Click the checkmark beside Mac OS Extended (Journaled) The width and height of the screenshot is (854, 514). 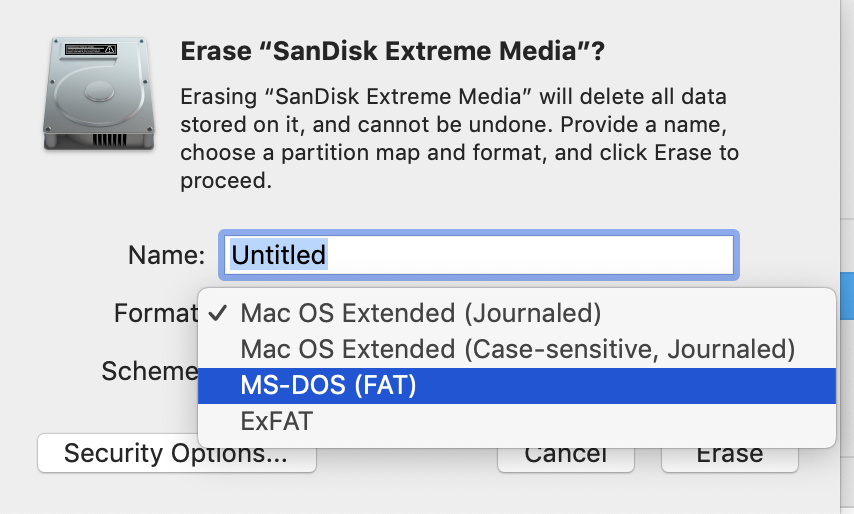click(219, 314)
